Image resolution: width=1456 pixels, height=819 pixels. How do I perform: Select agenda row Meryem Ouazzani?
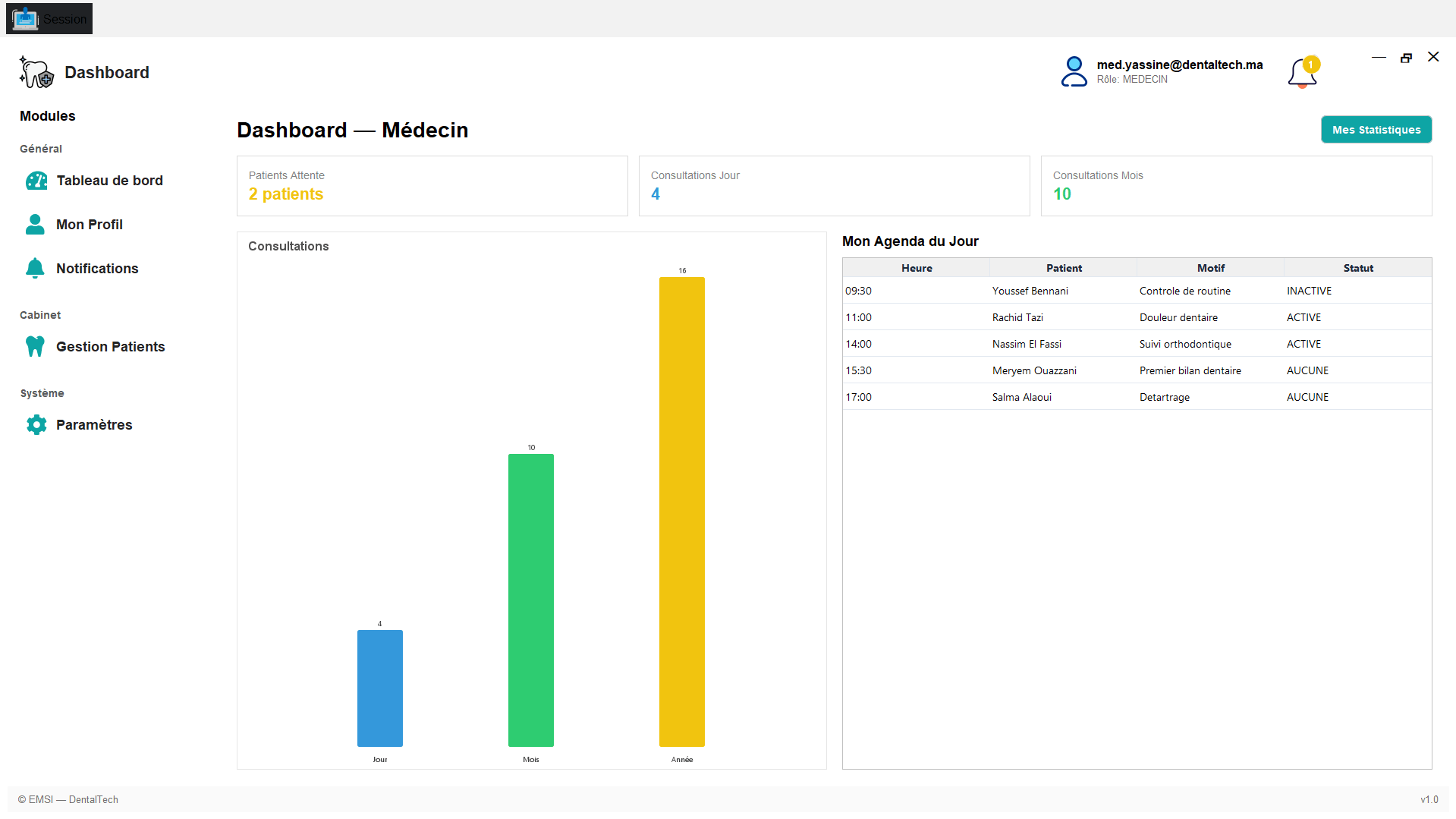tap(1137, 370)
